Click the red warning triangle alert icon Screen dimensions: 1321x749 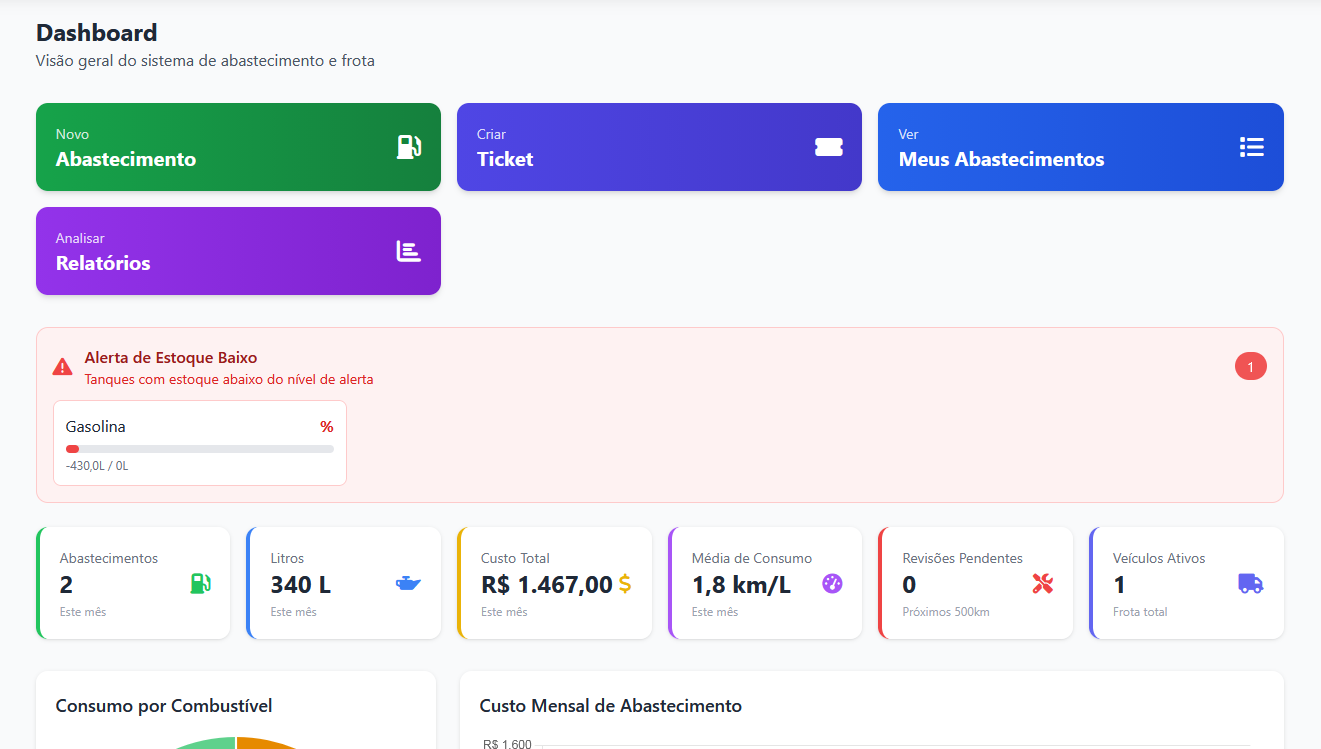62,367
